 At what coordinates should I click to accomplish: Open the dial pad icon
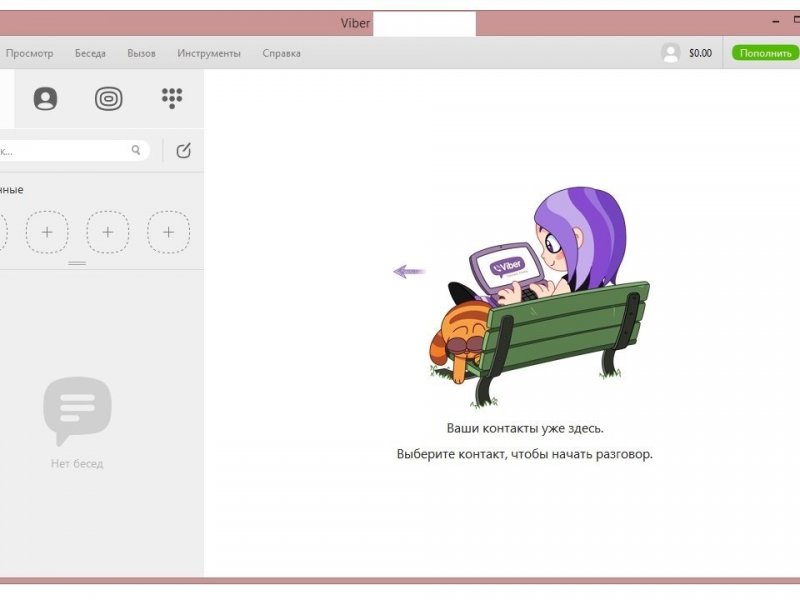[x=172, y=98]
